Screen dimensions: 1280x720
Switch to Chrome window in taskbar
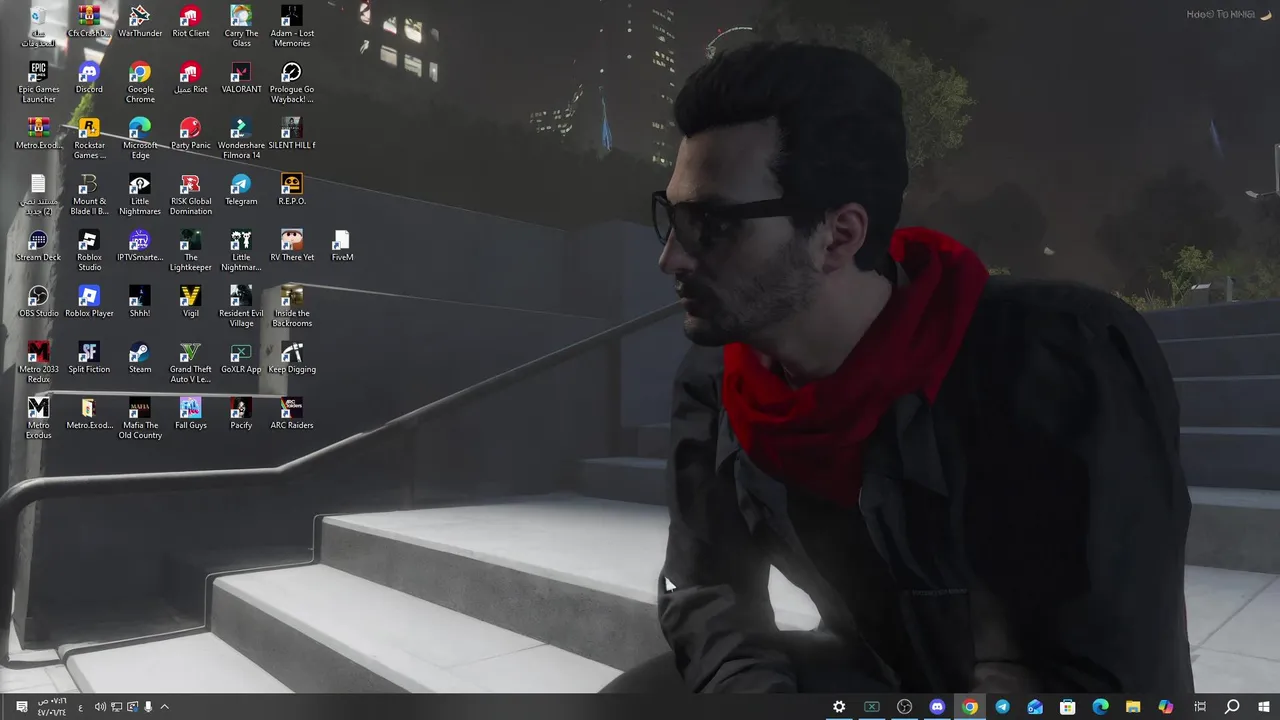[x=969, y=707]
